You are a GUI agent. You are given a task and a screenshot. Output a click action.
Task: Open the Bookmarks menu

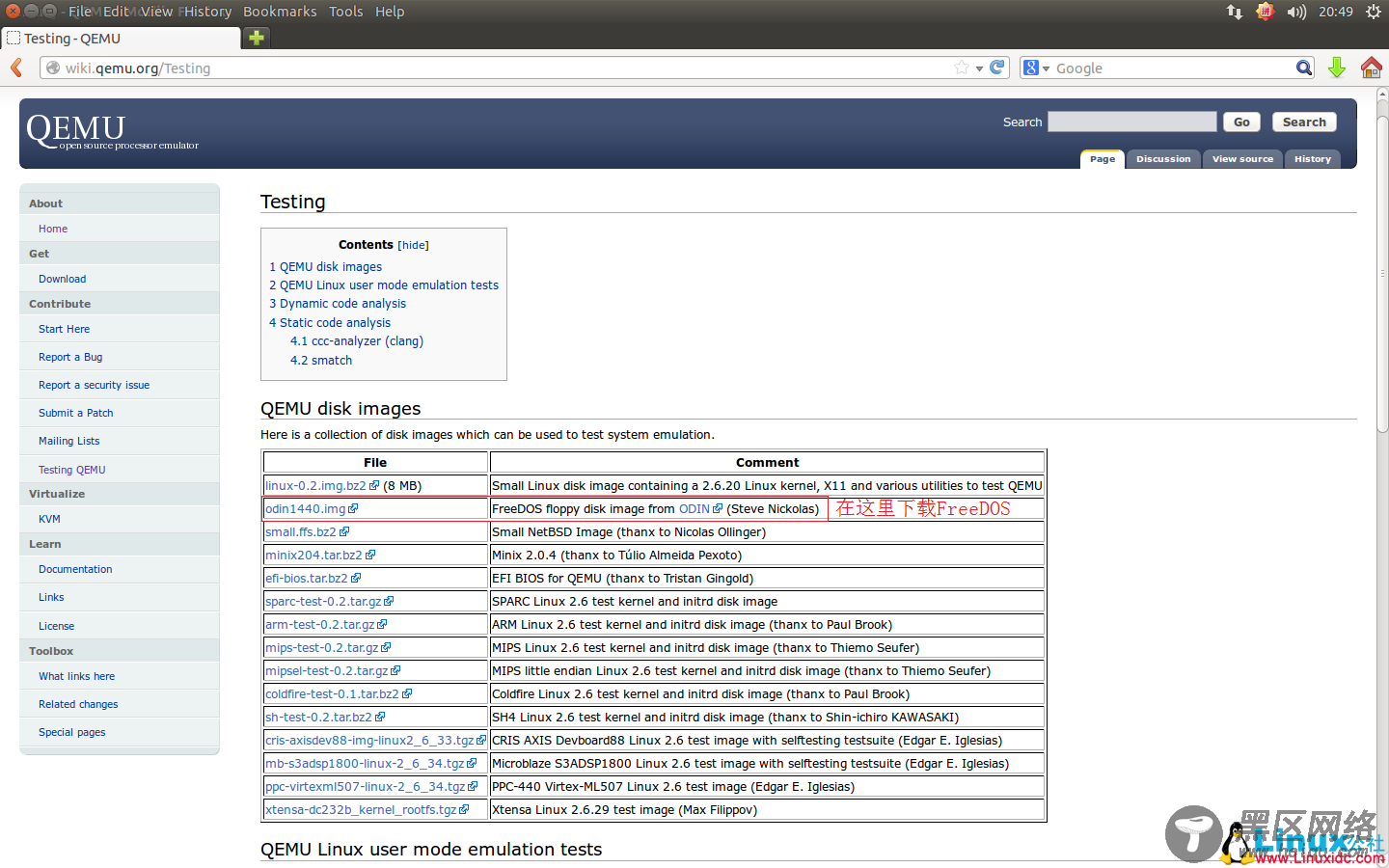click(280, 12)
